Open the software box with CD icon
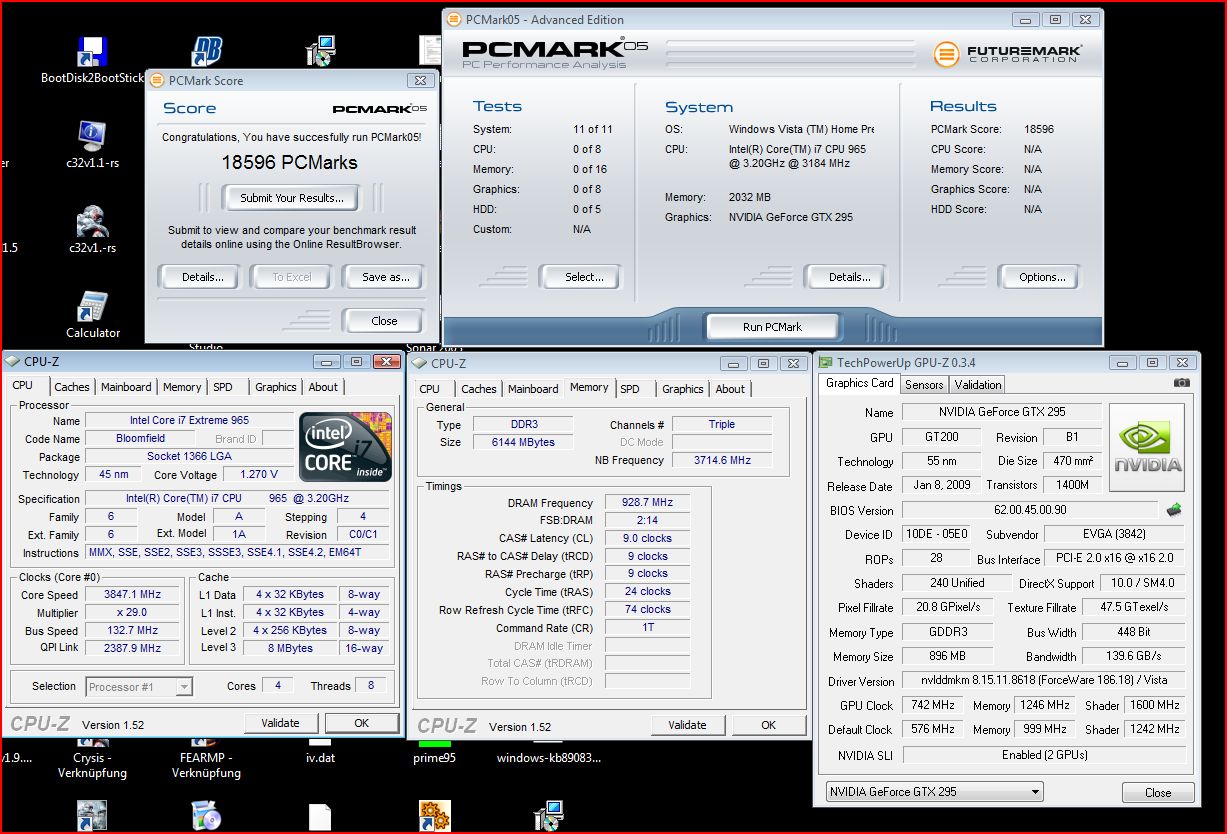This screenshot has width=1227, height=834. 206,816
